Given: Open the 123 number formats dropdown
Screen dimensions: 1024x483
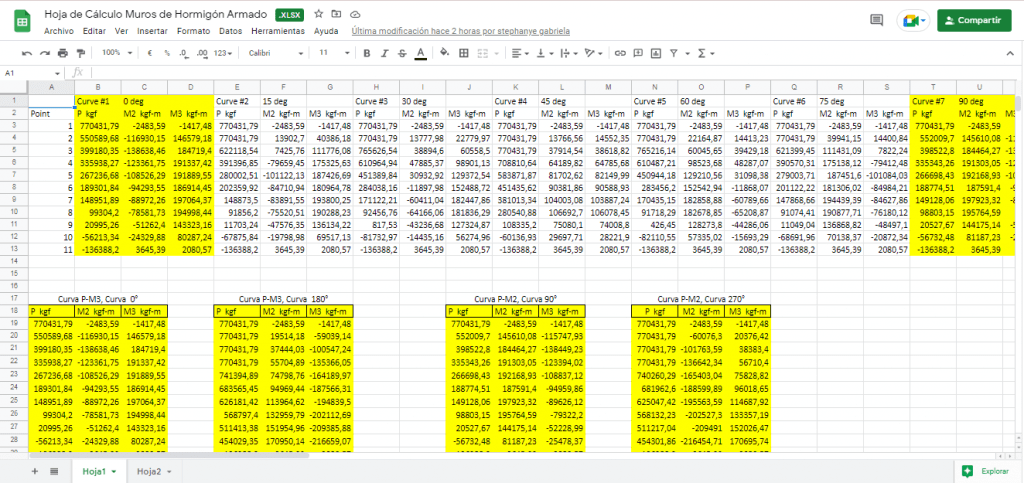Looking at the screenshot, I should [x=223, y=53].
